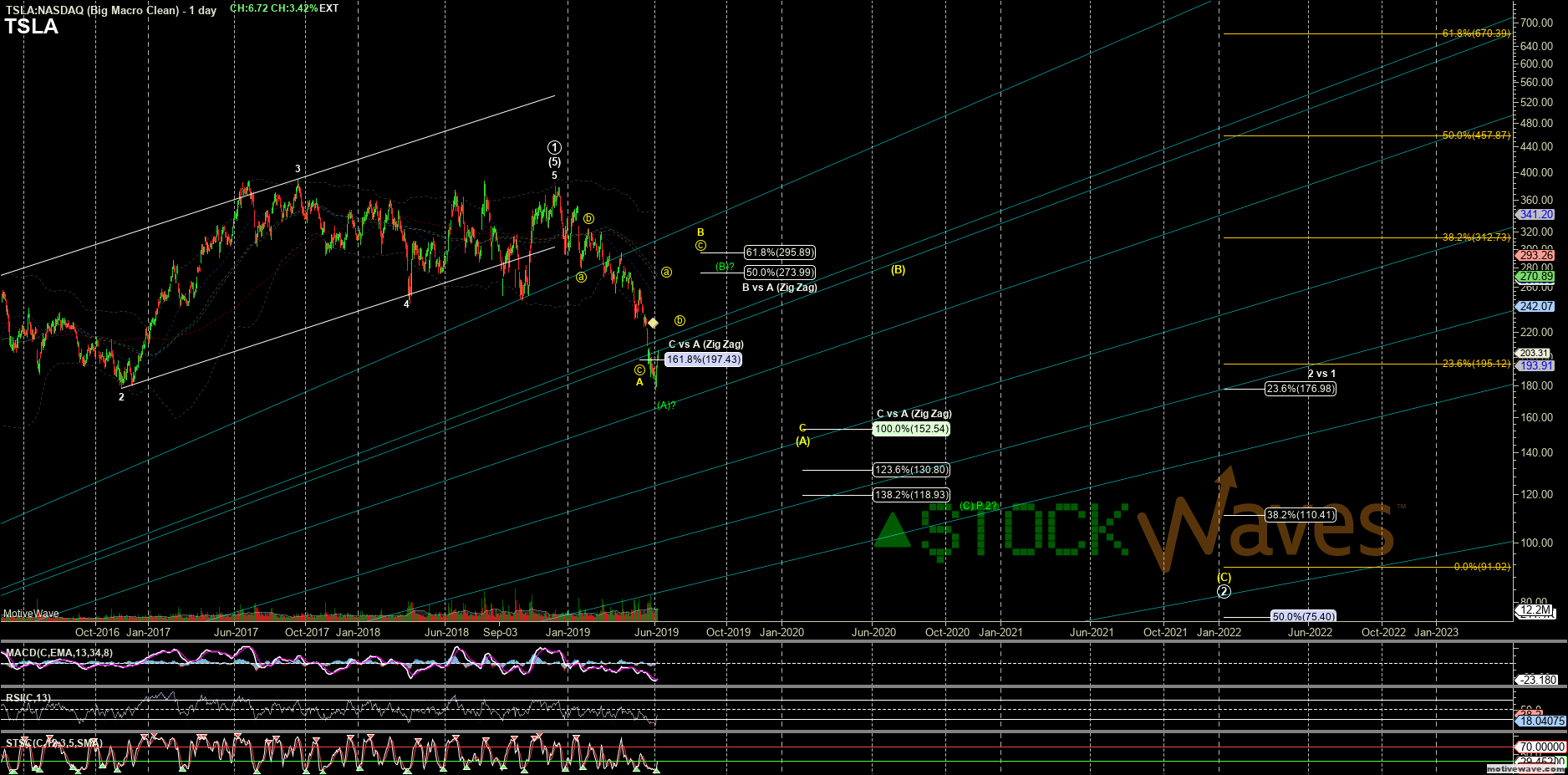Select Jan-2020 on the time axis
This screenshot has width=1568, height=775.
781,632
